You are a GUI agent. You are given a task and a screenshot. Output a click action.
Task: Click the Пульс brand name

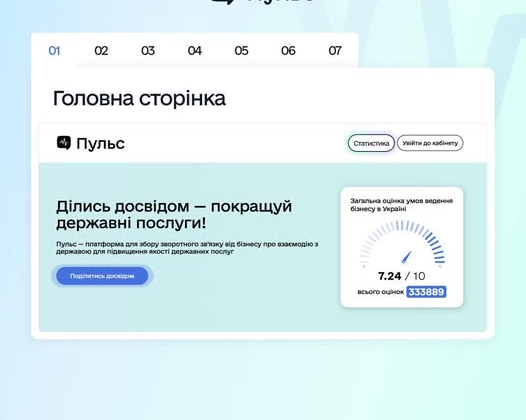coord(101,144)
